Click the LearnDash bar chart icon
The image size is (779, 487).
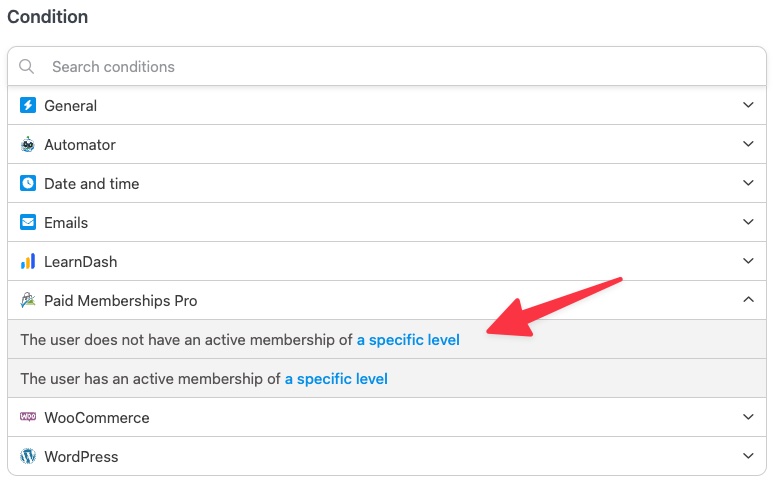28,261
